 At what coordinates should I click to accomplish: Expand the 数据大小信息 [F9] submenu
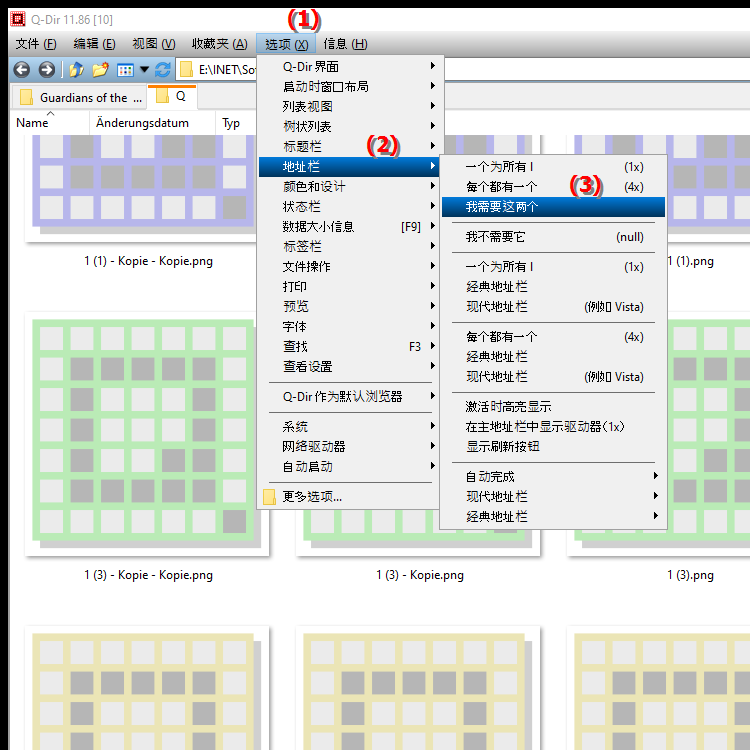click(349, 227)
